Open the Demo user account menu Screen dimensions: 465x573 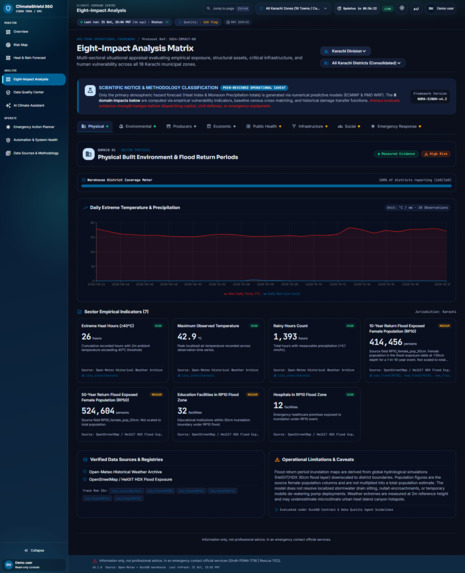441,8
